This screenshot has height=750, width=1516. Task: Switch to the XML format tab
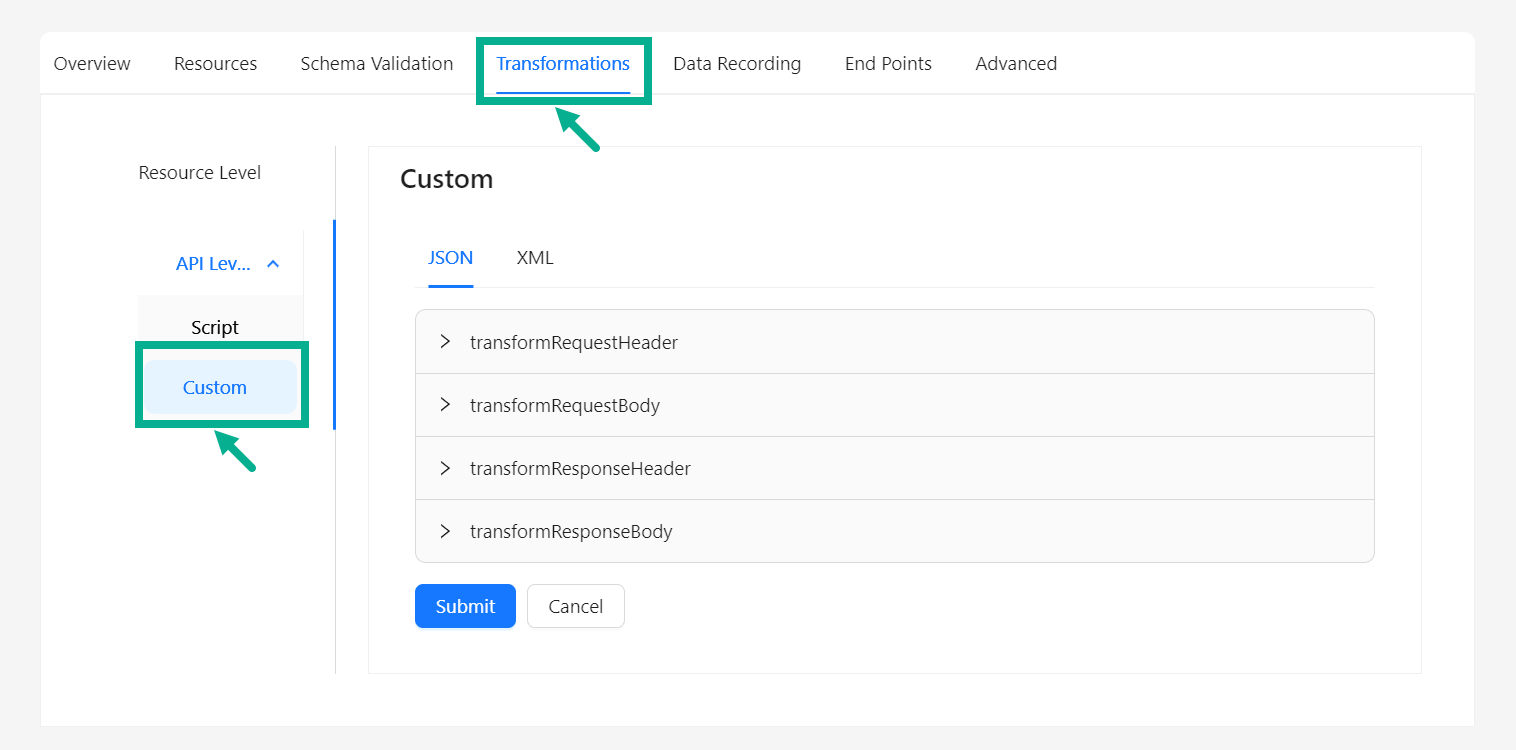click(535, 258)
